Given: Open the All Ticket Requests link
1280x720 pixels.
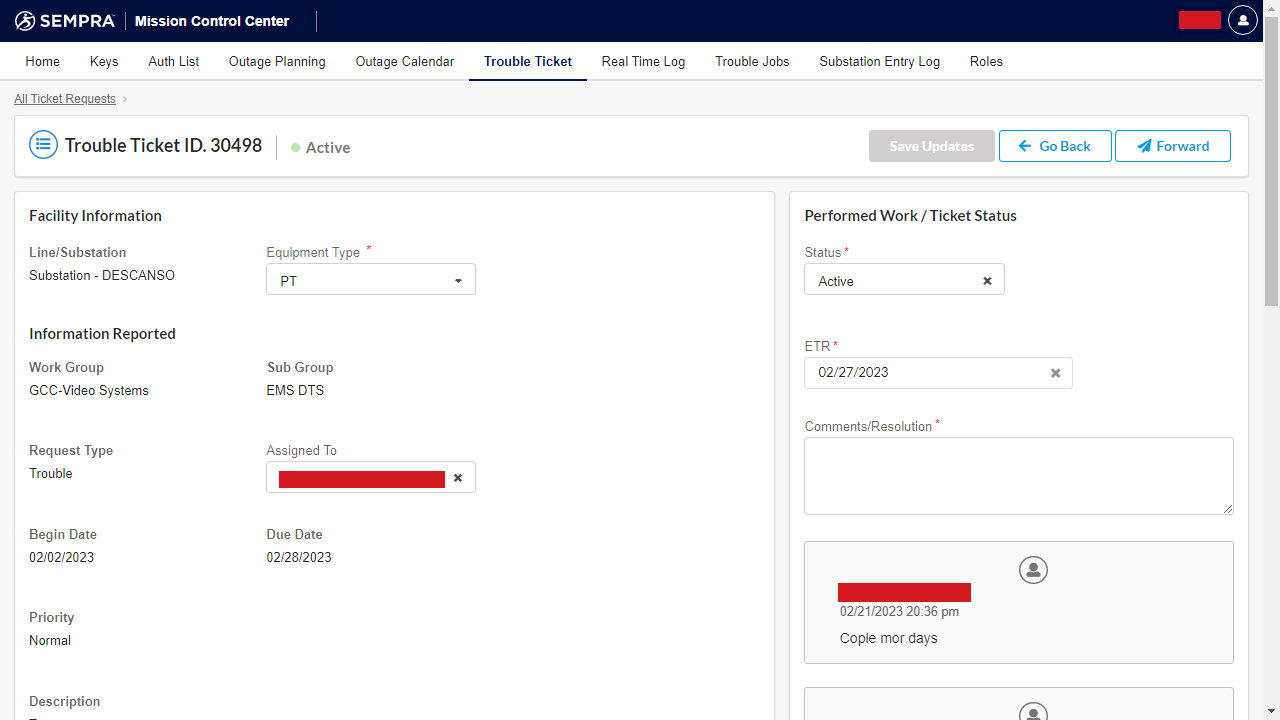Looking at the screenshot, I should (x=65, y=99).
